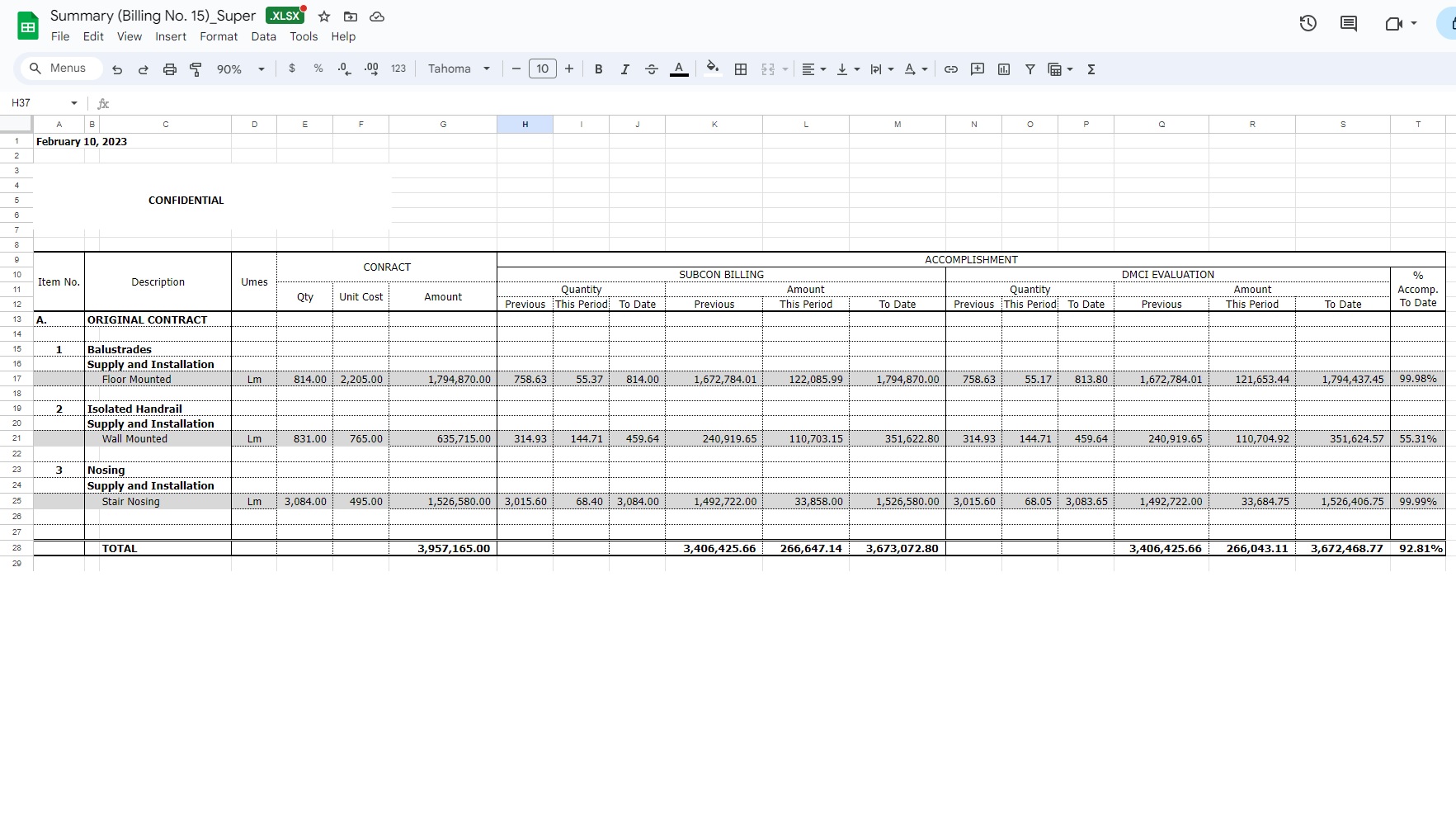Open table views dropdown in toolbar
The image size is (1456, 832).
1060,69
